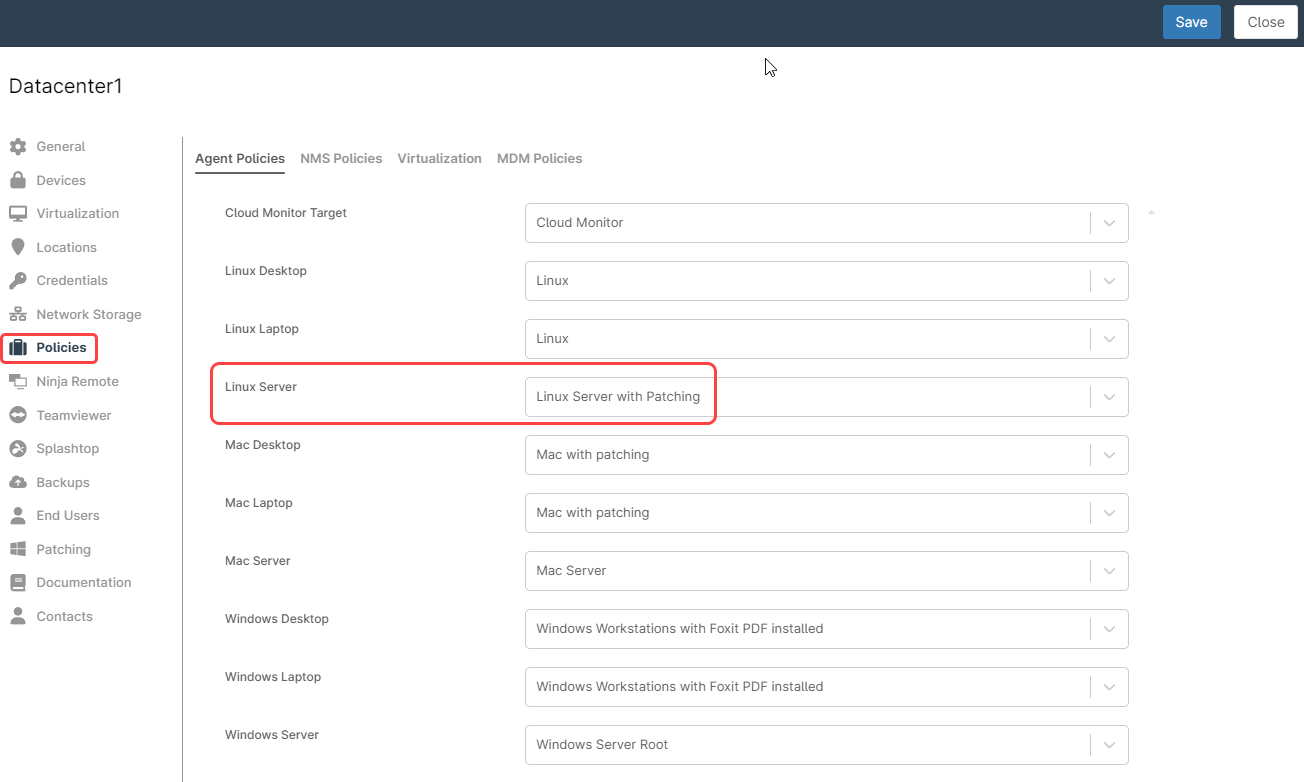
Task: Expand the Windows Server policy dropdown arrow
Action: [x=1109, y=745]
